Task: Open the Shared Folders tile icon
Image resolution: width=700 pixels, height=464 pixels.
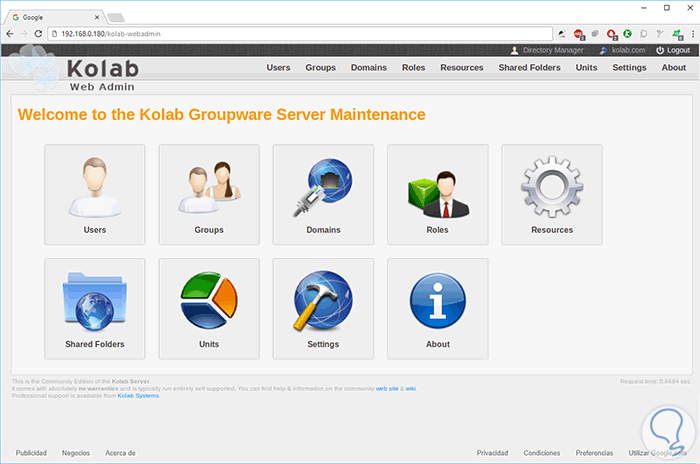Action: click(95, 309)
